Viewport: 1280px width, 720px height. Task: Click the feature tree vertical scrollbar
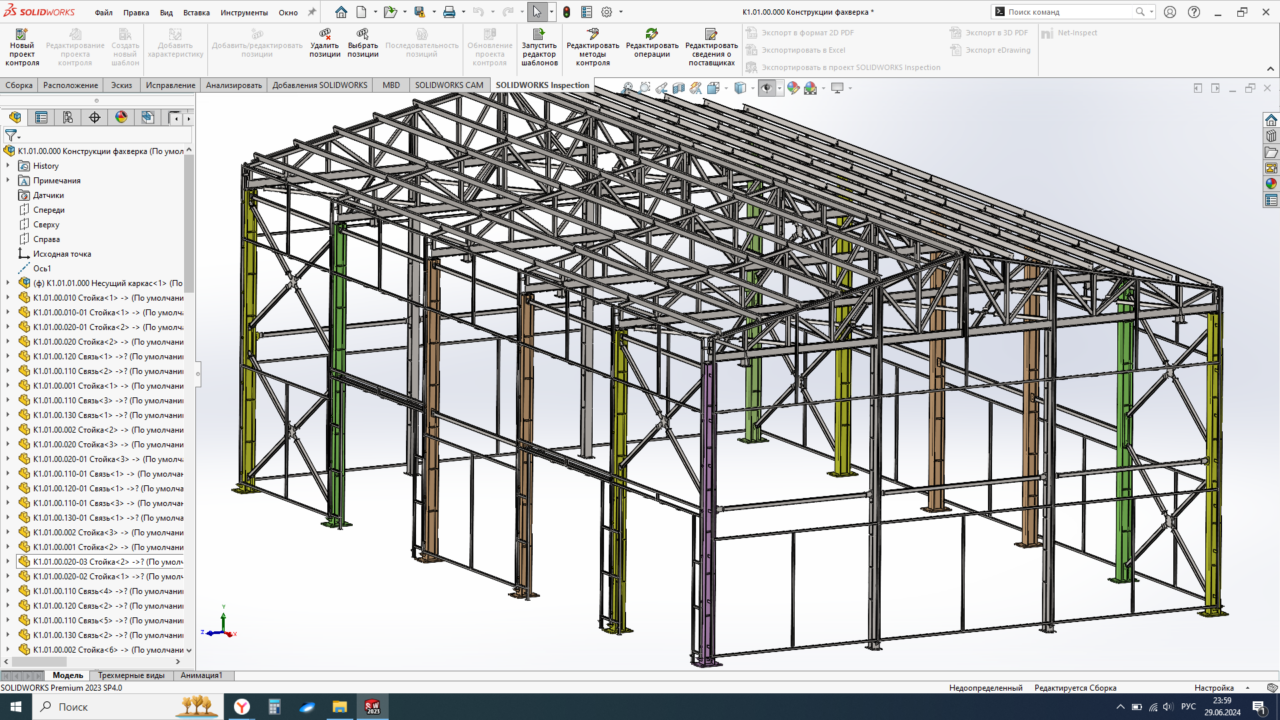click(x=189, y=222)
